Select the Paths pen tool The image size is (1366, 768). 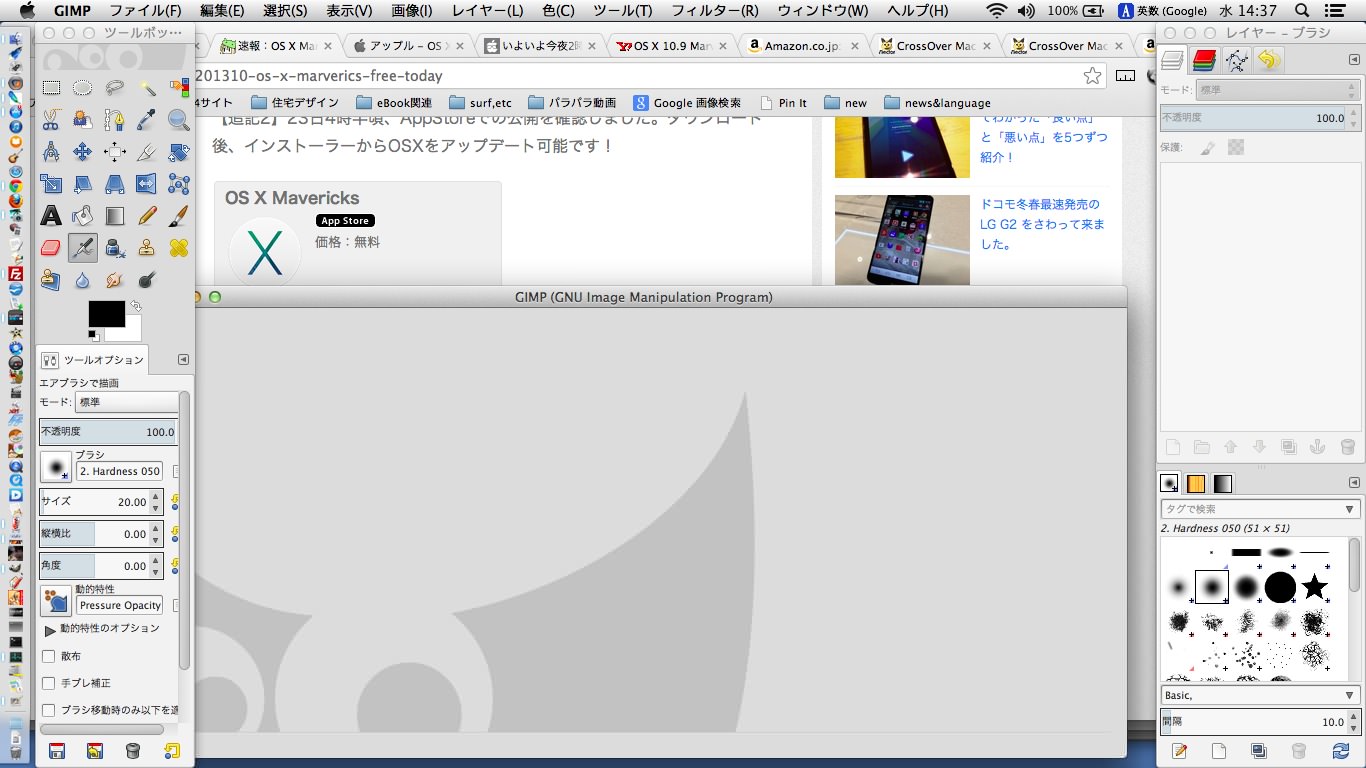point(115,121)
